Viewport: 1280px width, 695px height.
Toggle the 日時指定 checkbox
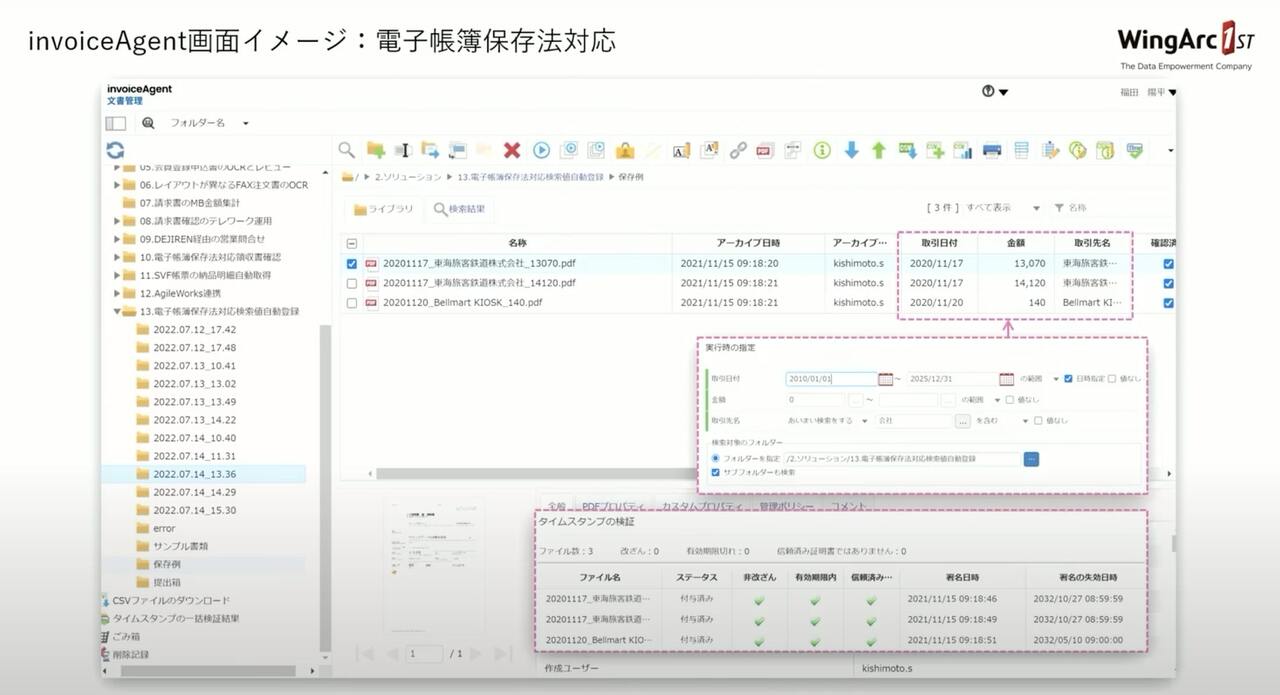pos(1069,379)
